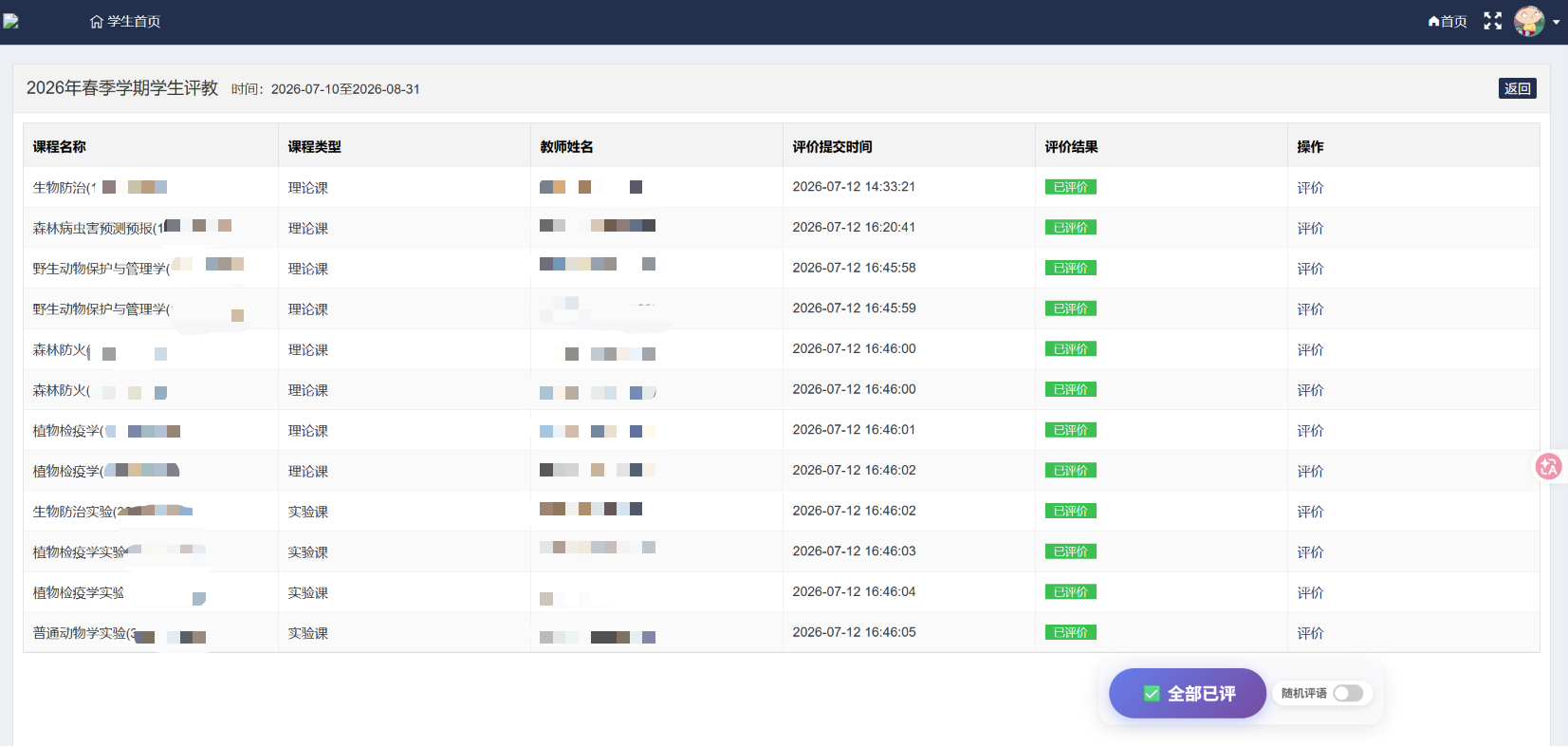
Task: Click the house icon next to 首页
Action: pyautogui.click(x=1434, y=22)
